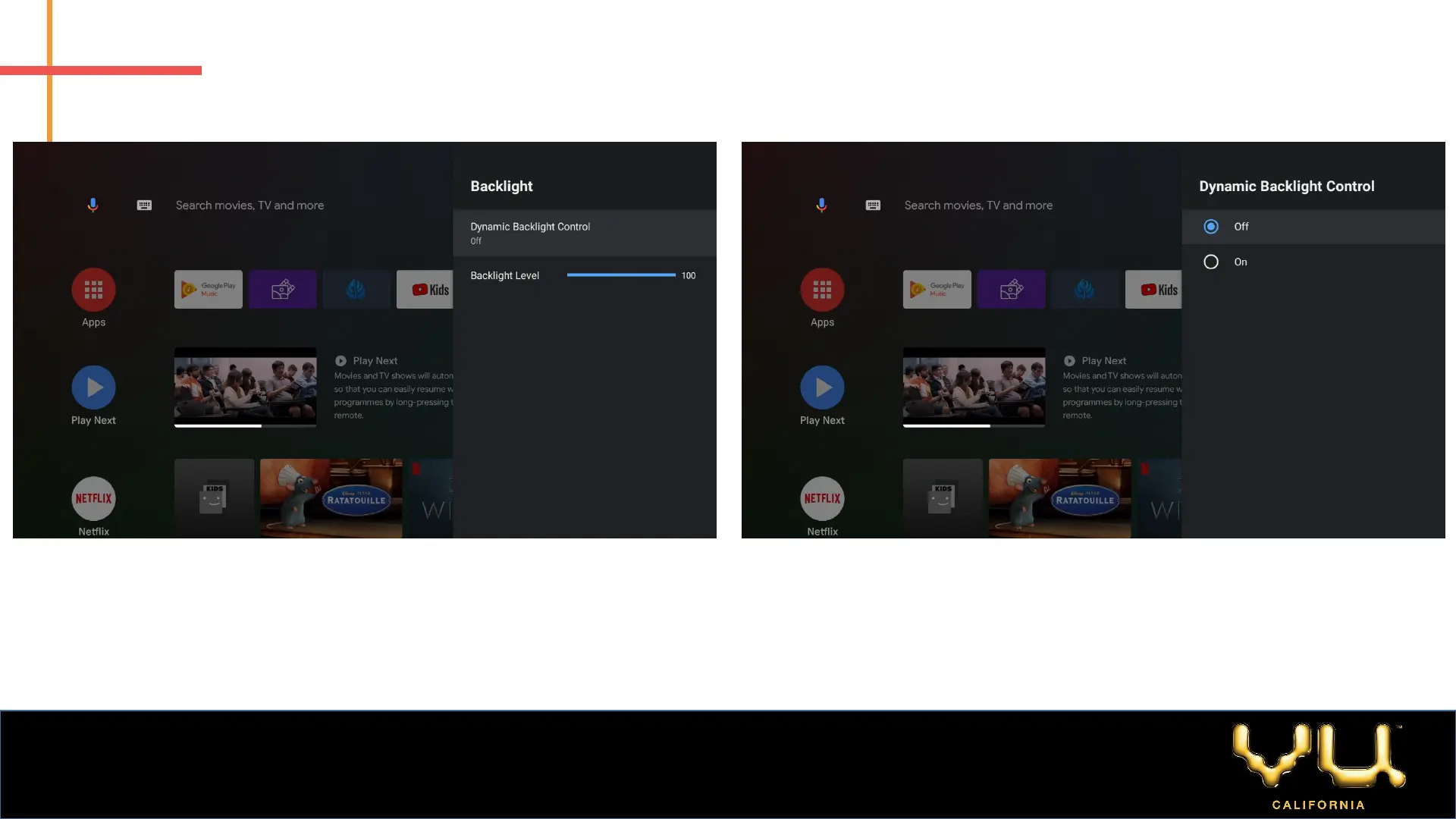Click Play Next icon in Off/On options screenshot
Viewport: 1456px width, 819px height.
tap(822, 388)
